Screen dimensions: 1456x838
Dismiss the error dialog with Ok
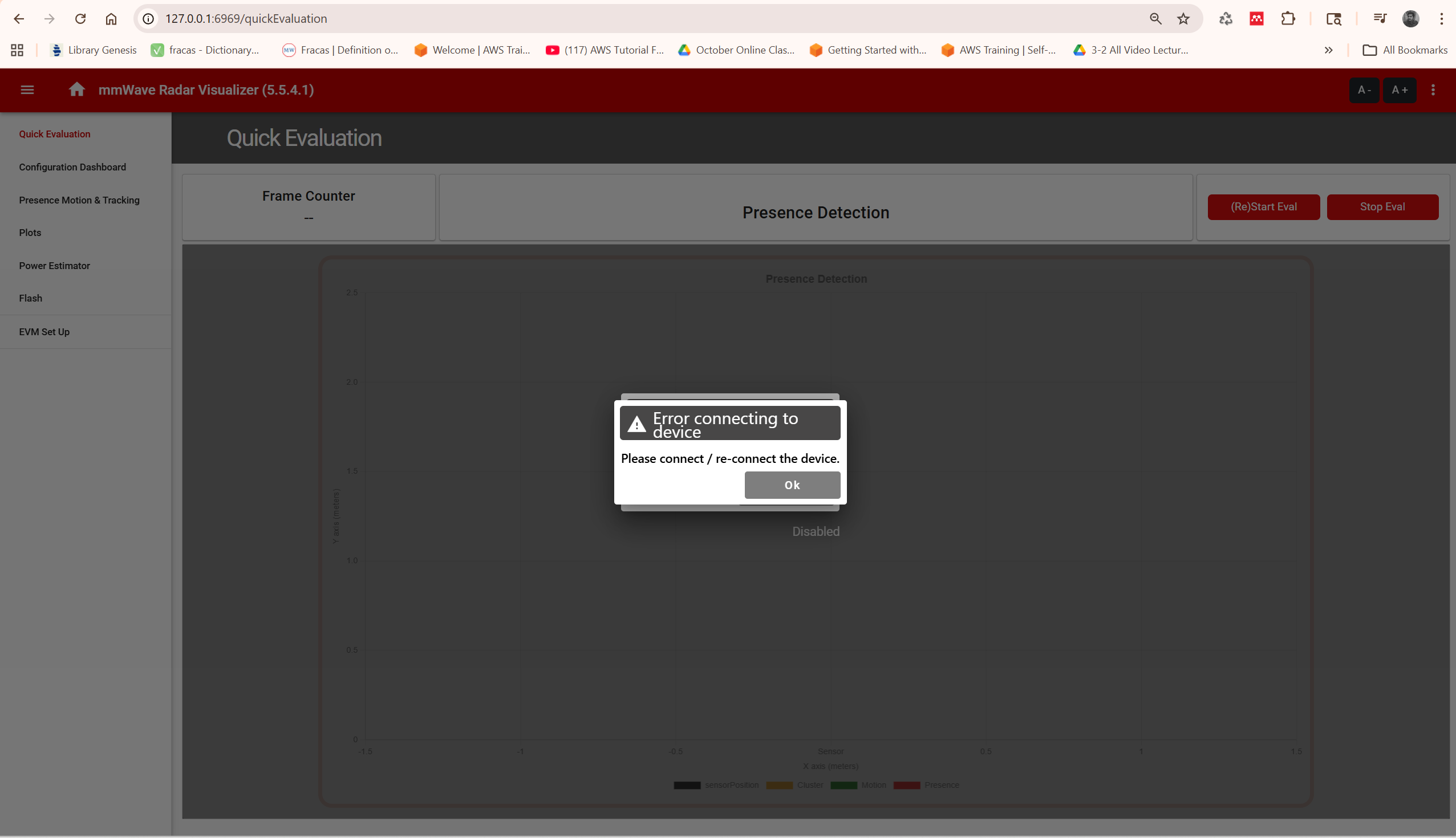792,485
